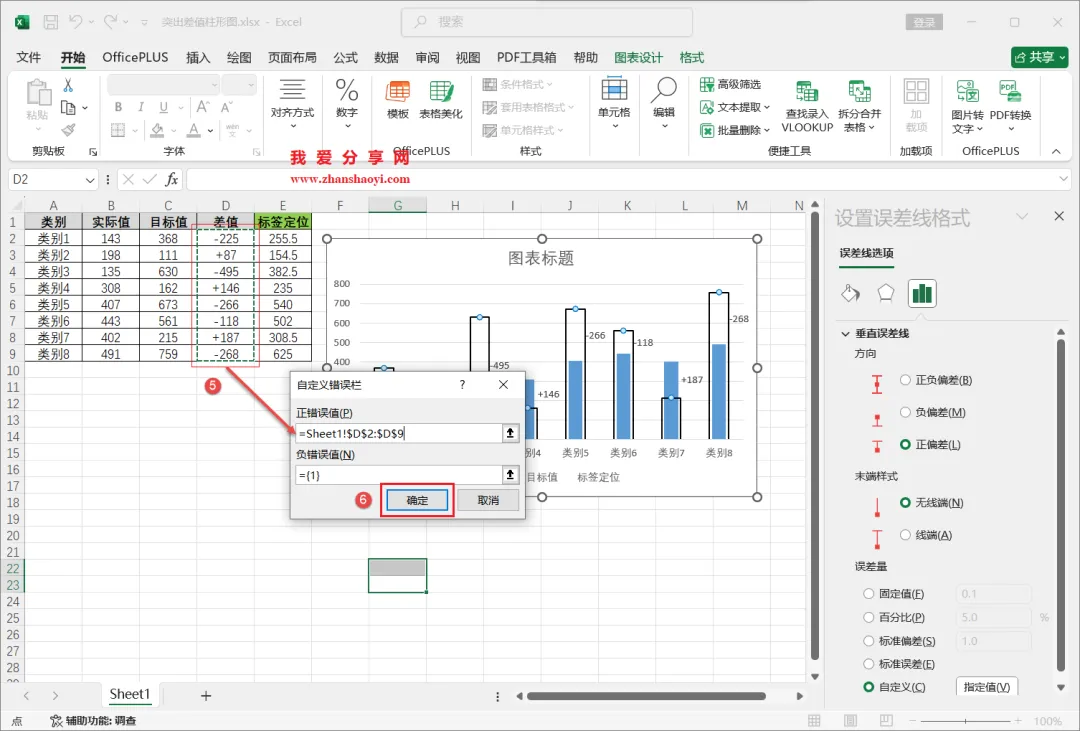The height and width of the screenshot is (731, 1080).
Task: Select 固定值(F) error amount option
Action: (869, 593)
